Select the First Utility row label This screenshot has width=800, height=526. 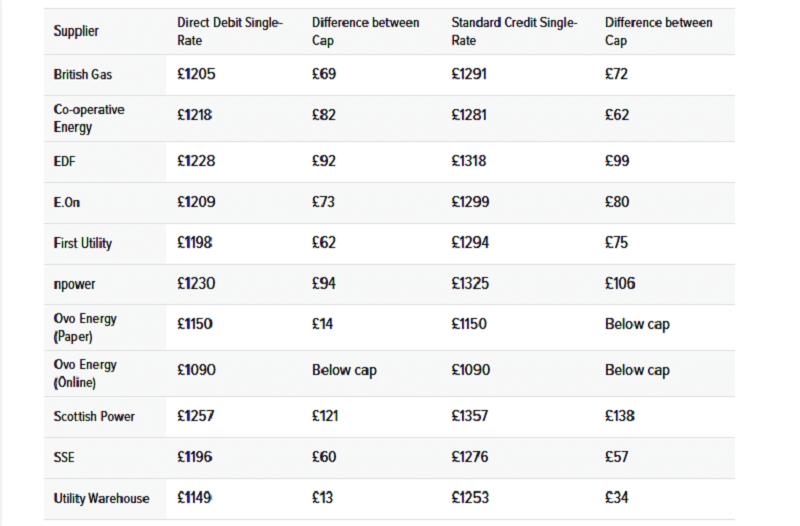(x=83, y=243)
